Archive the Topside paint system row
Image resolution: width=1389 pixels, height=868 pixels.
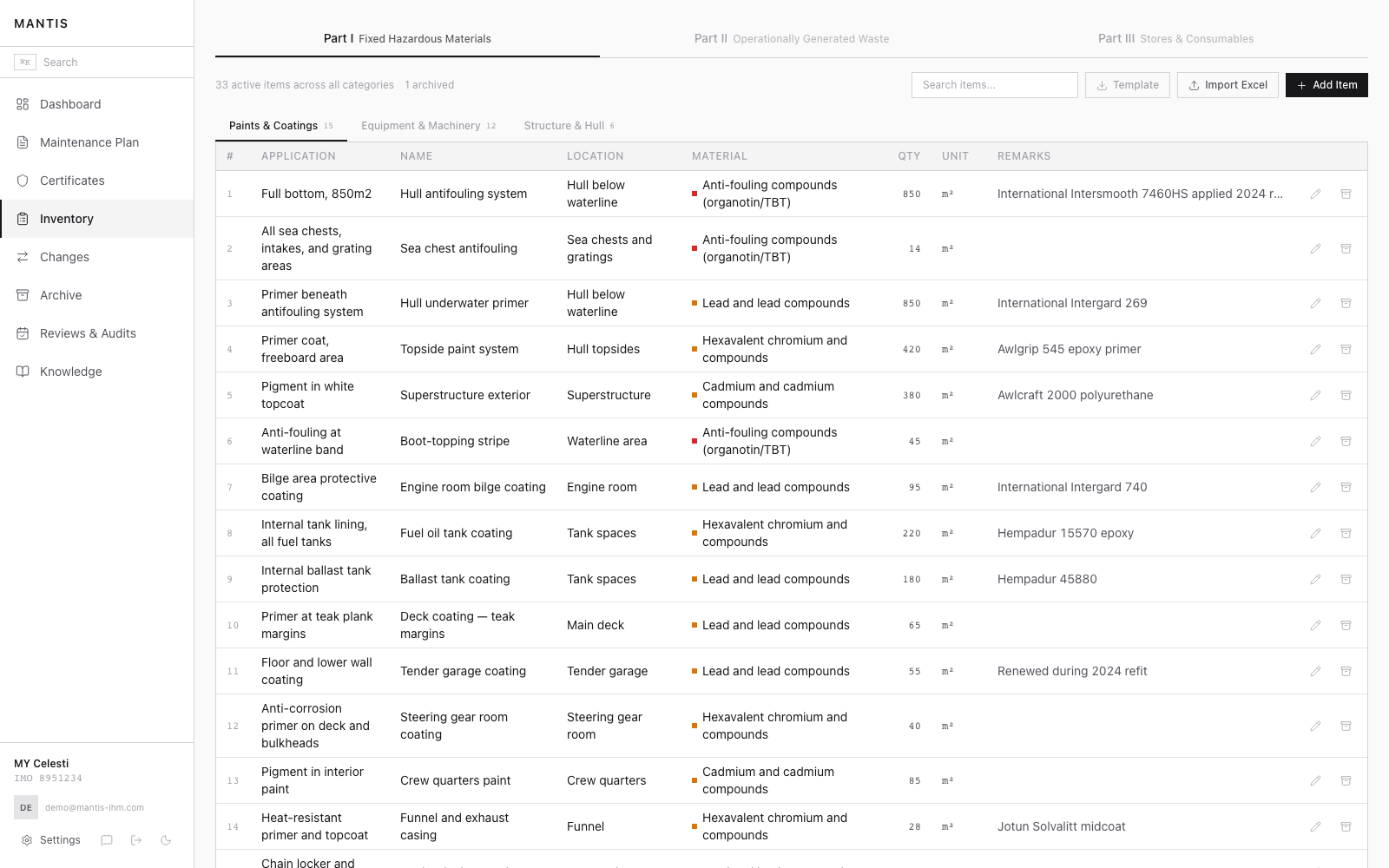1346,349
